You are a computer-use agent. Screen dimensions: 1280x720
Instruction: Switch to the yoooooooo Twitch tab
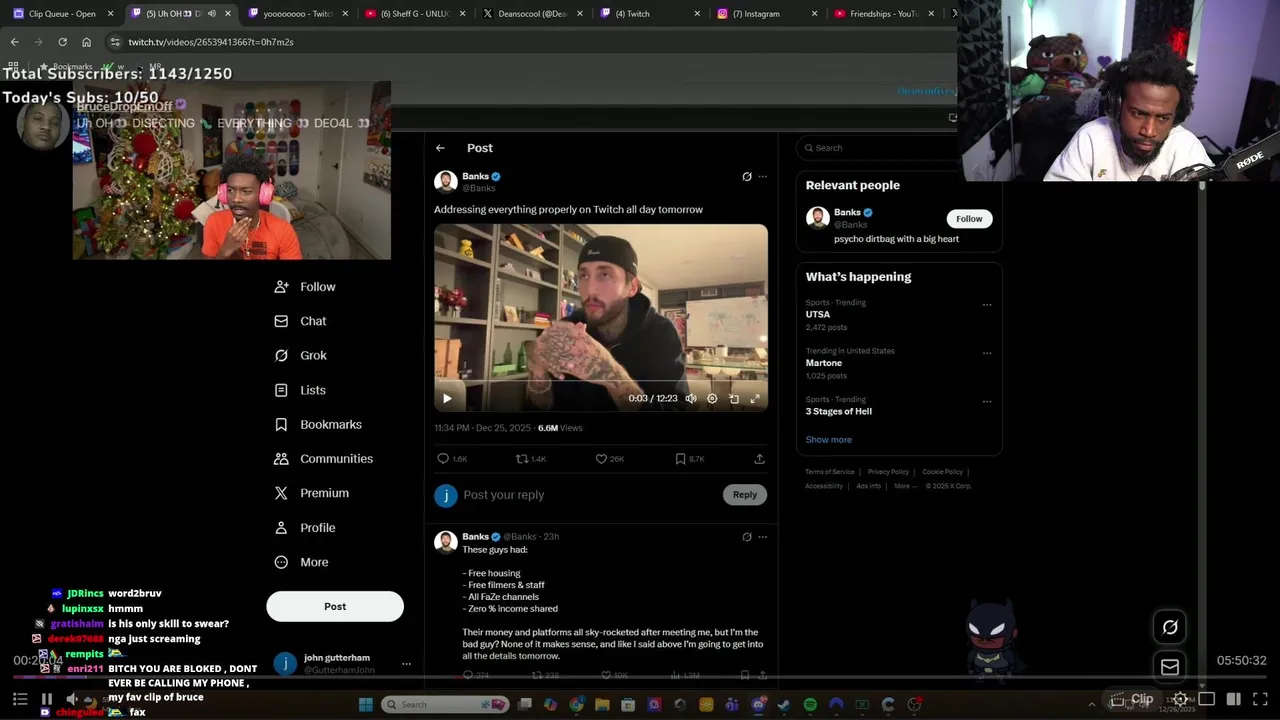tap(297, 14)
